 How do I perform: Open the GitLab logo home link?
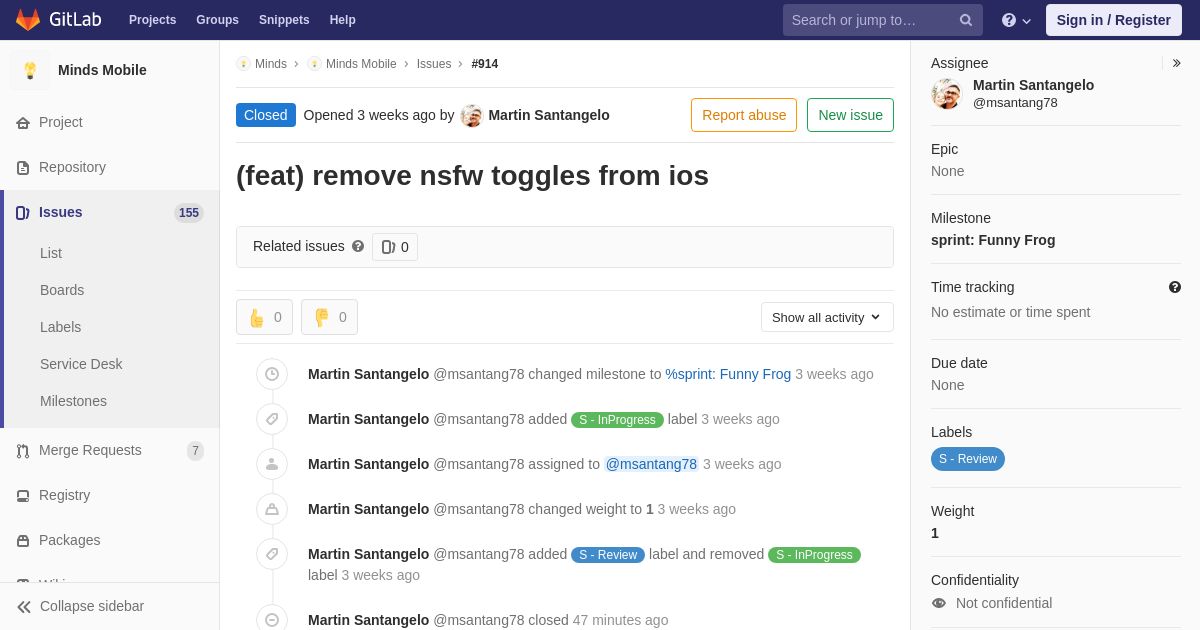coord(57,20)
